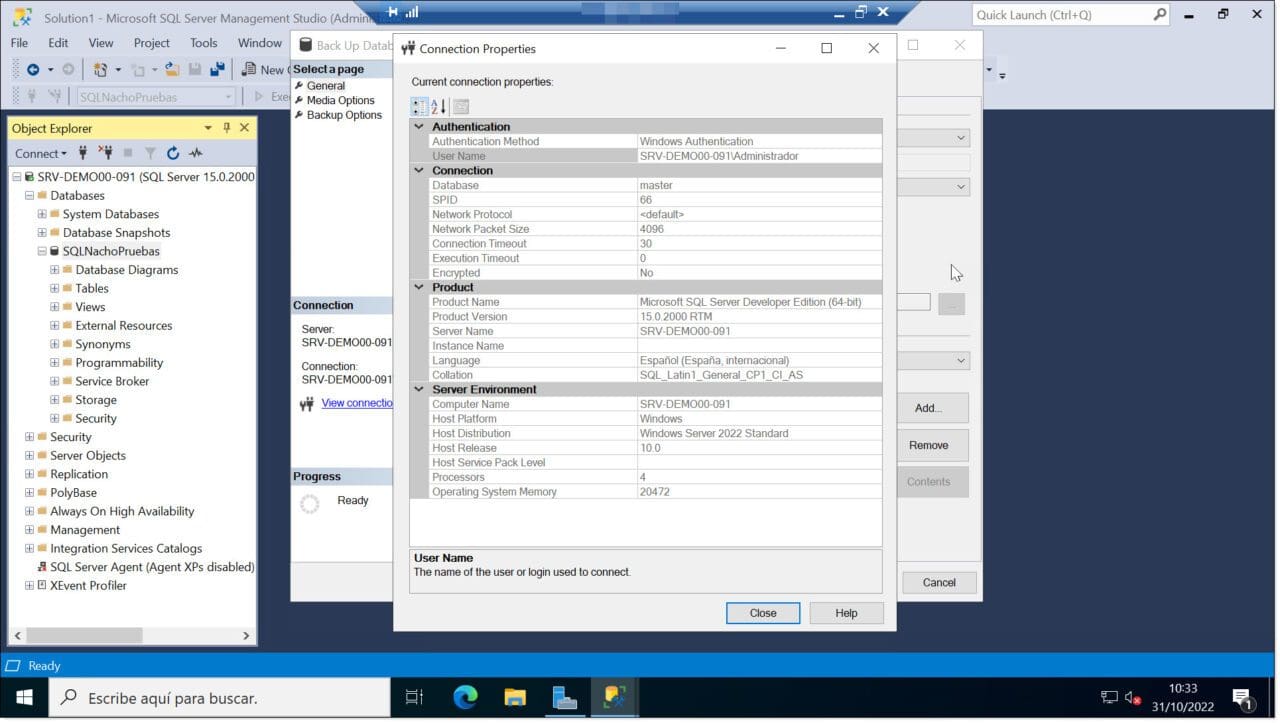
Task: Collapse the Server Environment property category
Action: pos(419,389)
